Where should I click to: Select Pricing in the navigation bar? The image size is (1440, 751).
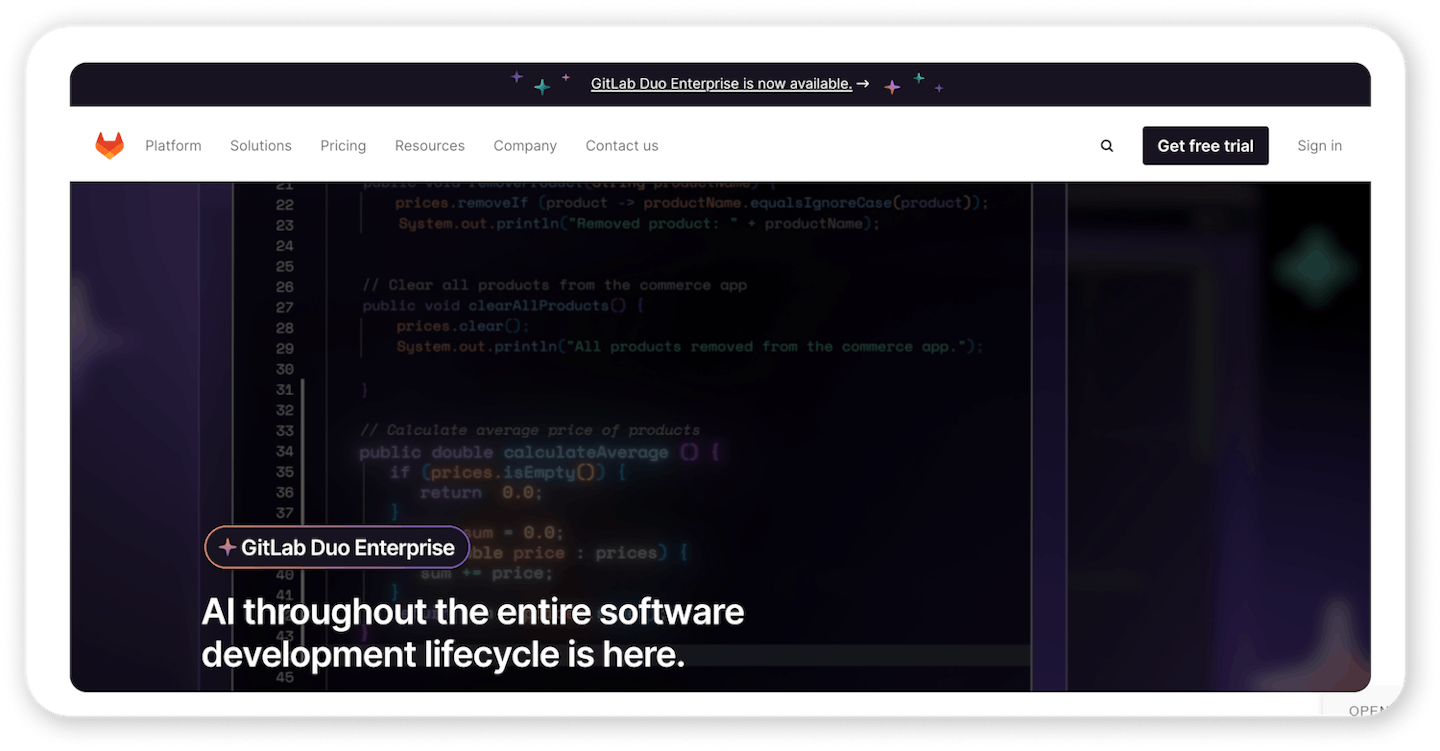(x=343, y=145)
